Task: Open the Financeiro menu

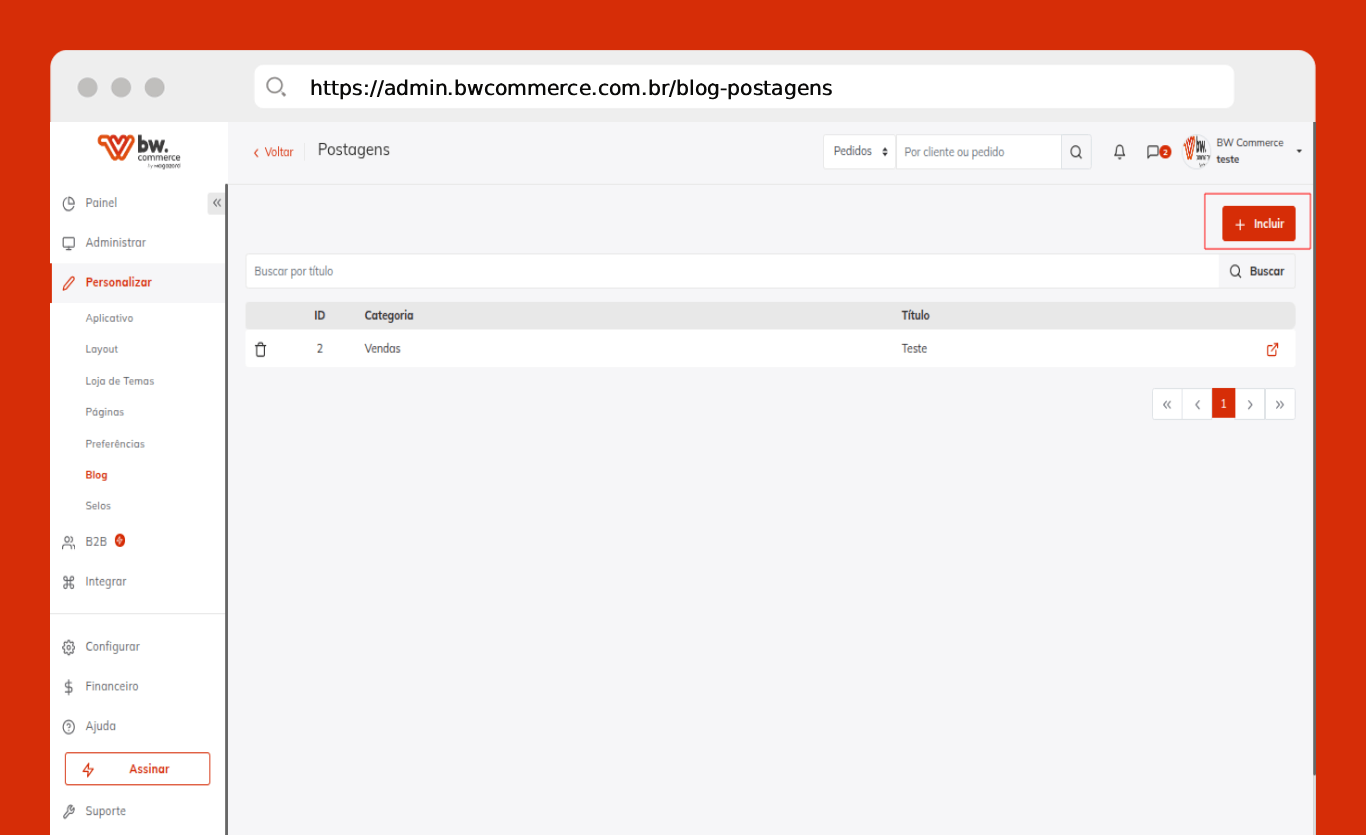Action: [x=112, y=687]
